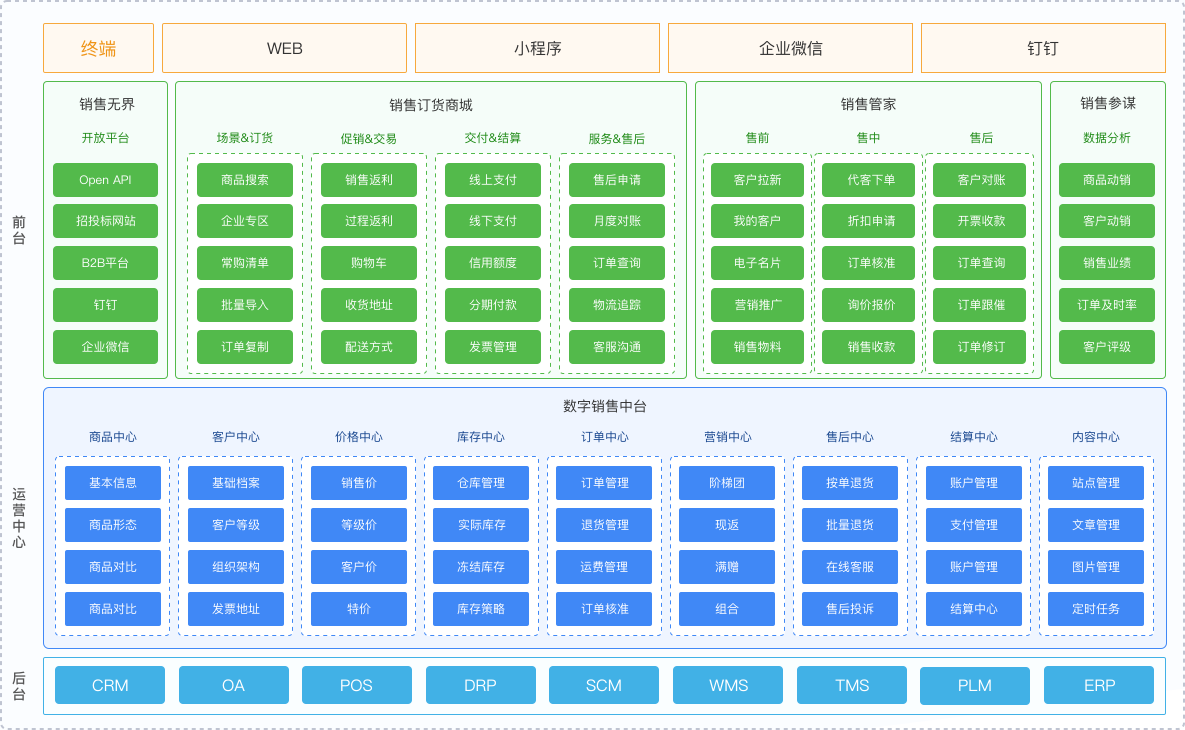Screen dimensions: 1185x730
Task: Select the B2B平台 block
Action: [105, 263]
